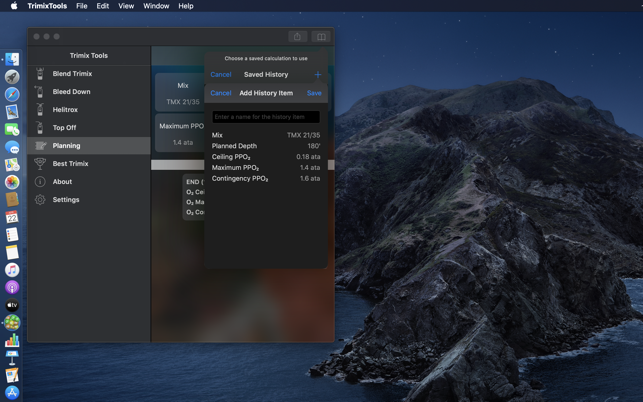Open App Store from the dock
This screenshot has height=402, width=643.
coord(12,393)
